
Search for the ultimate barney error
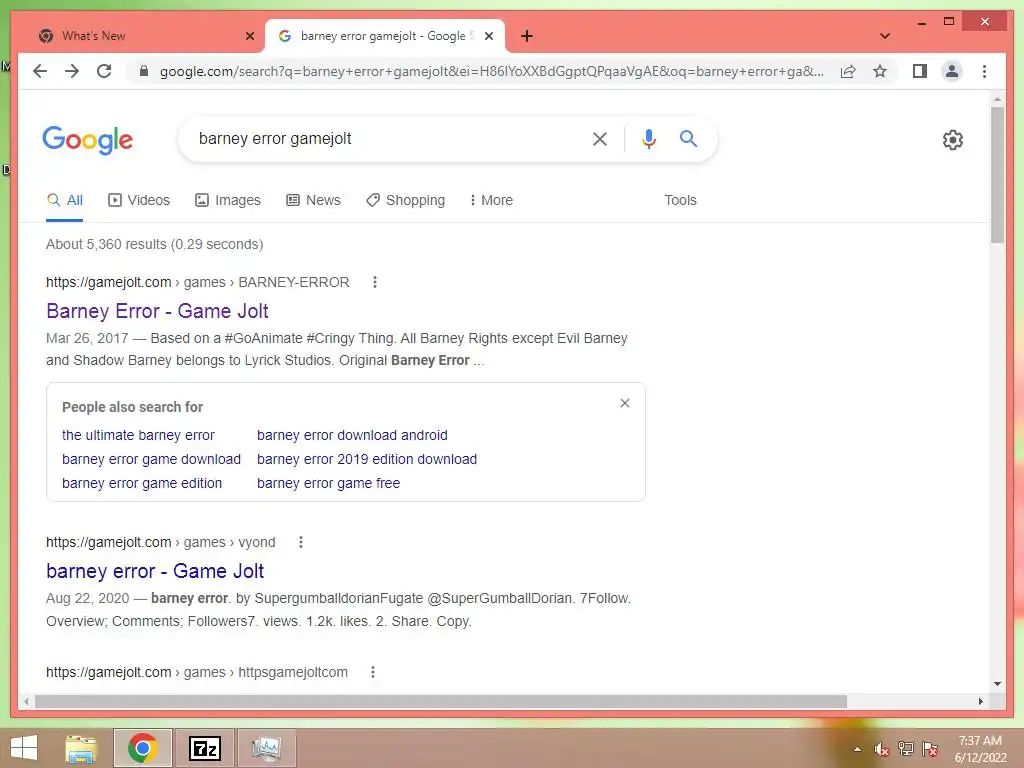(138, 435)
